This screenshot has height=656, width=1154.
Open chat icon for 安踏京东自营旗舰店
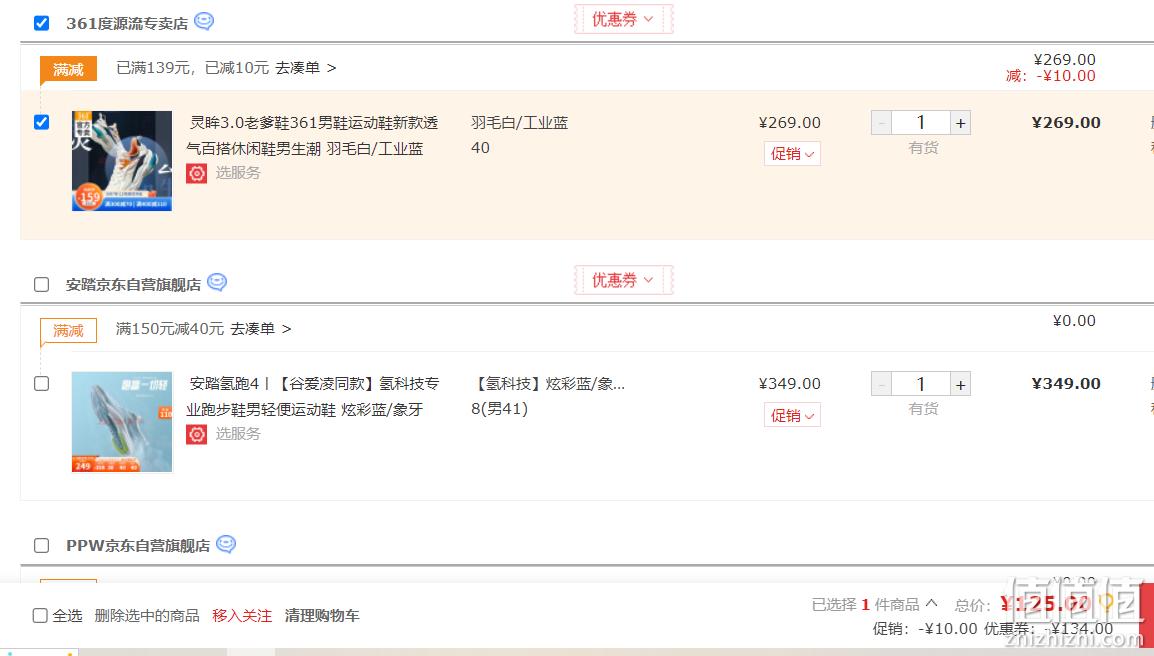click(x=217, y=282)
